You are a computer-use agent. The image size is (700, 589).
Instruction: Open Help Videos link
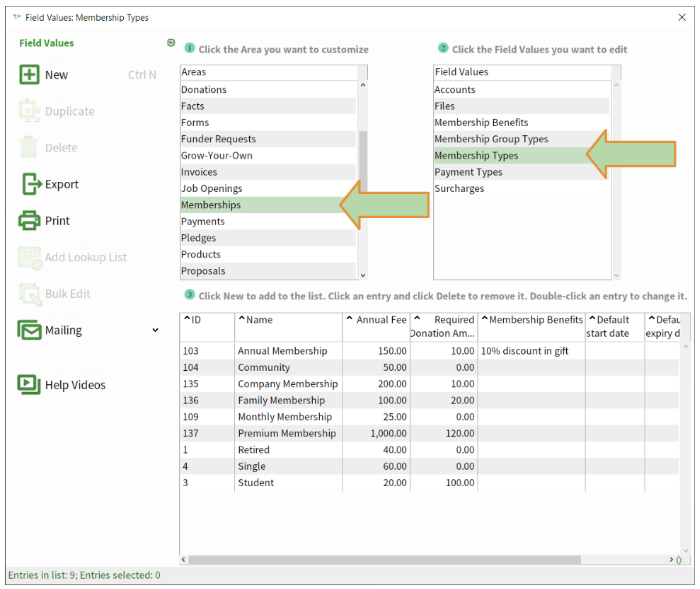pos(75,385)
